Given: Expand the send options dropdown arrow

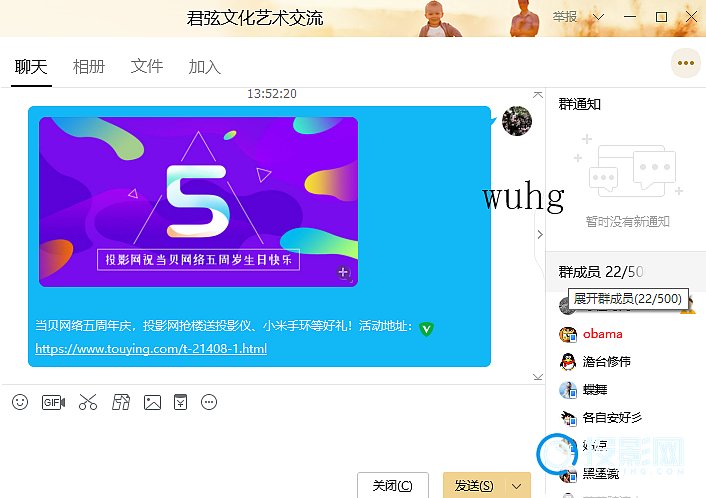Looking at the screenshot, I should point(517,486).
